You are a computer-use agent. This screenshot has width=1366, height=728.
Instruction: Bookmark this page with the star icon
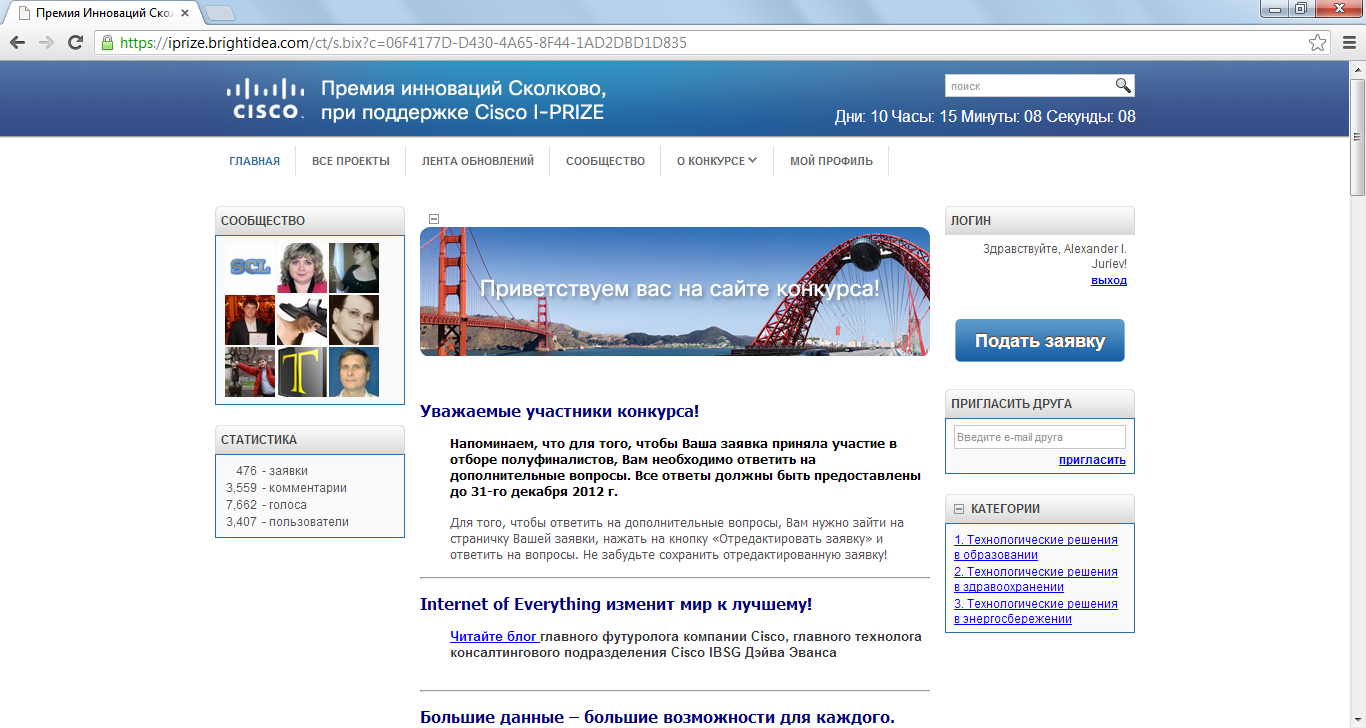[x=1318, y=43]
